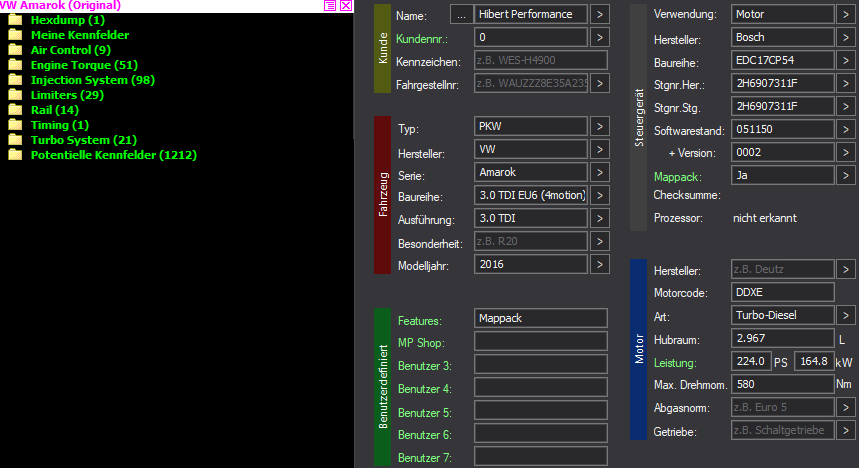Open the Air Control (9) folder

[x=71, y=50]
